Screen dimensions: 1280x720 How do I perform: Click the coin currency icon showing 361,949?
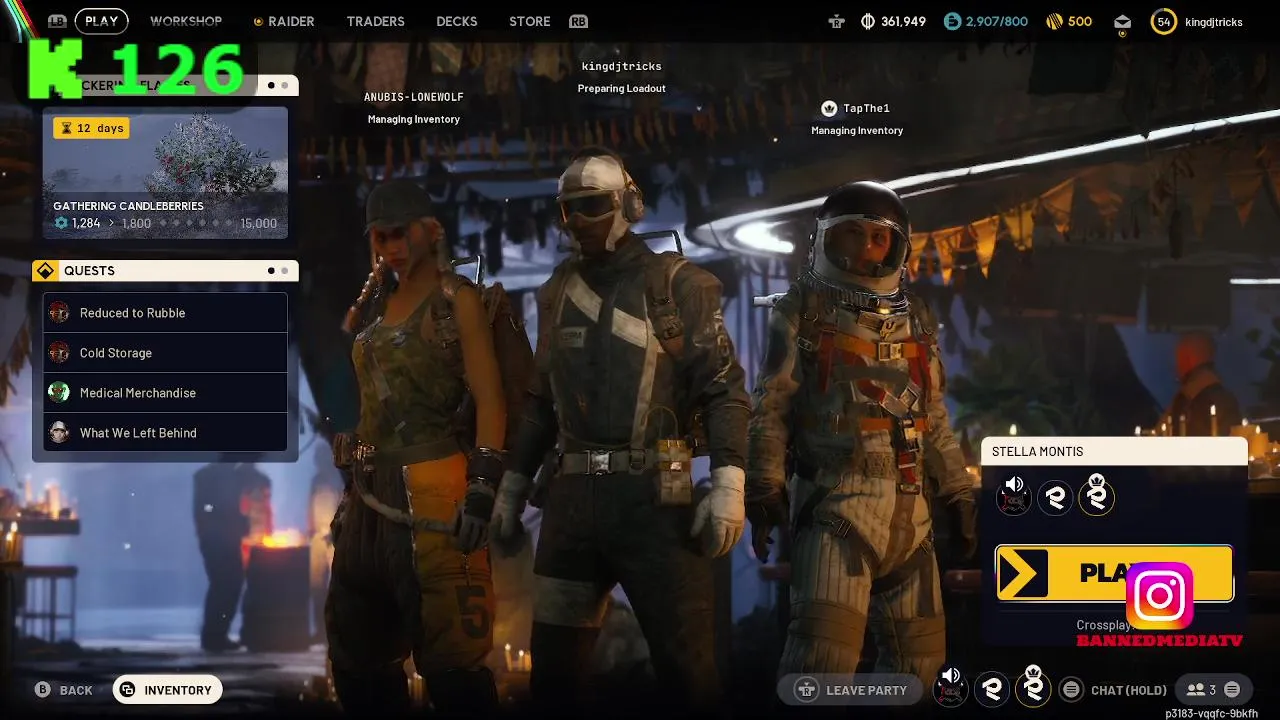[867, 21]
